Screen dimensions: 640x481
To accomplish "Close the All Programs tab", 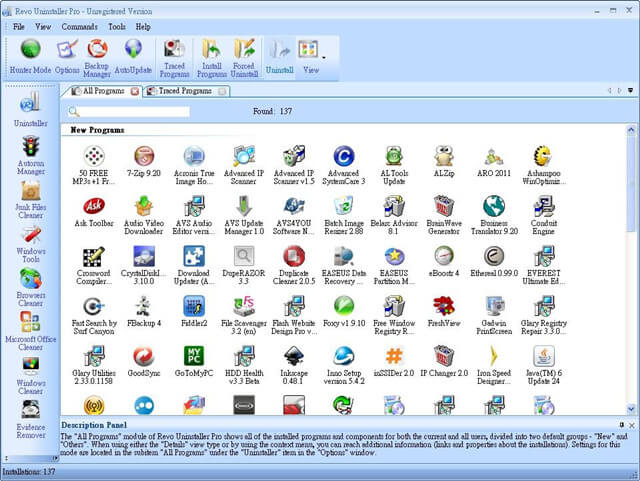I will [x=135, y=91].
